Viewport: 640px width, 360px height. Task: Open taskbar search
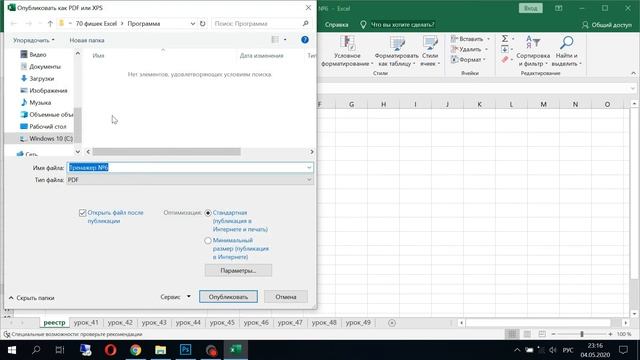tap(36, 350)
